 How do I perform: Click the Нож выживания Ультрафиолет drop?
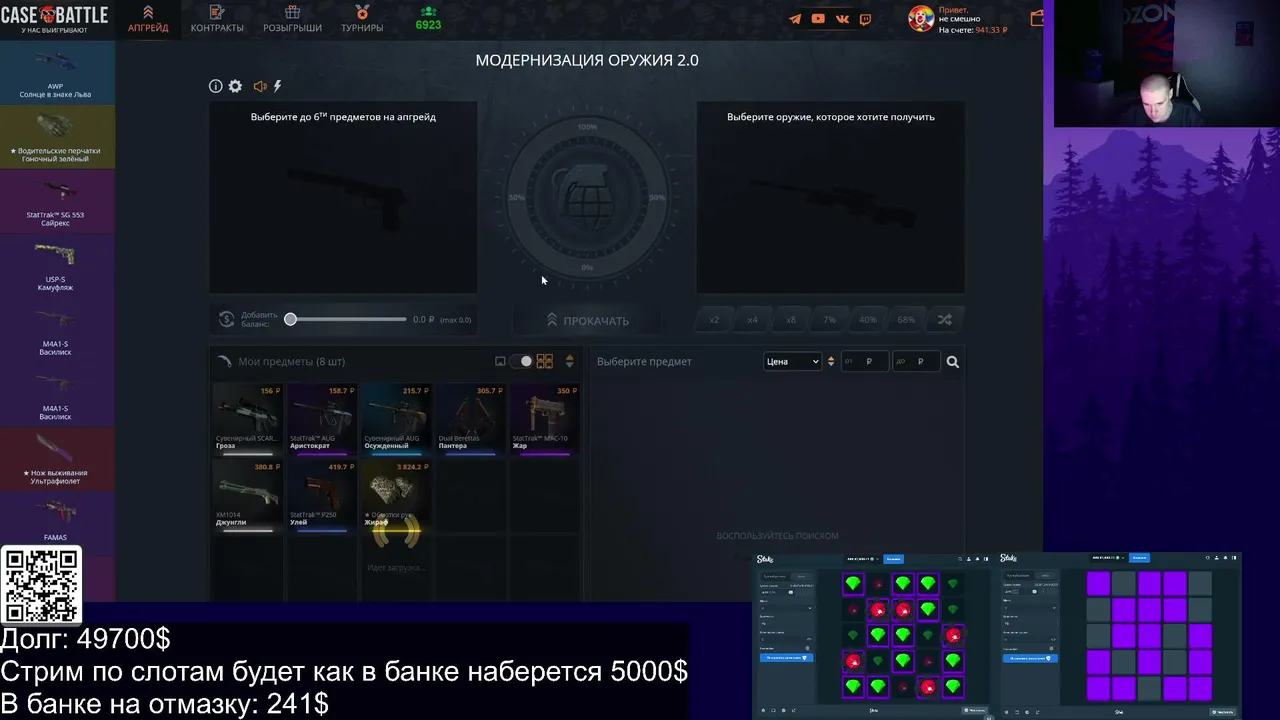coord(56,460)
